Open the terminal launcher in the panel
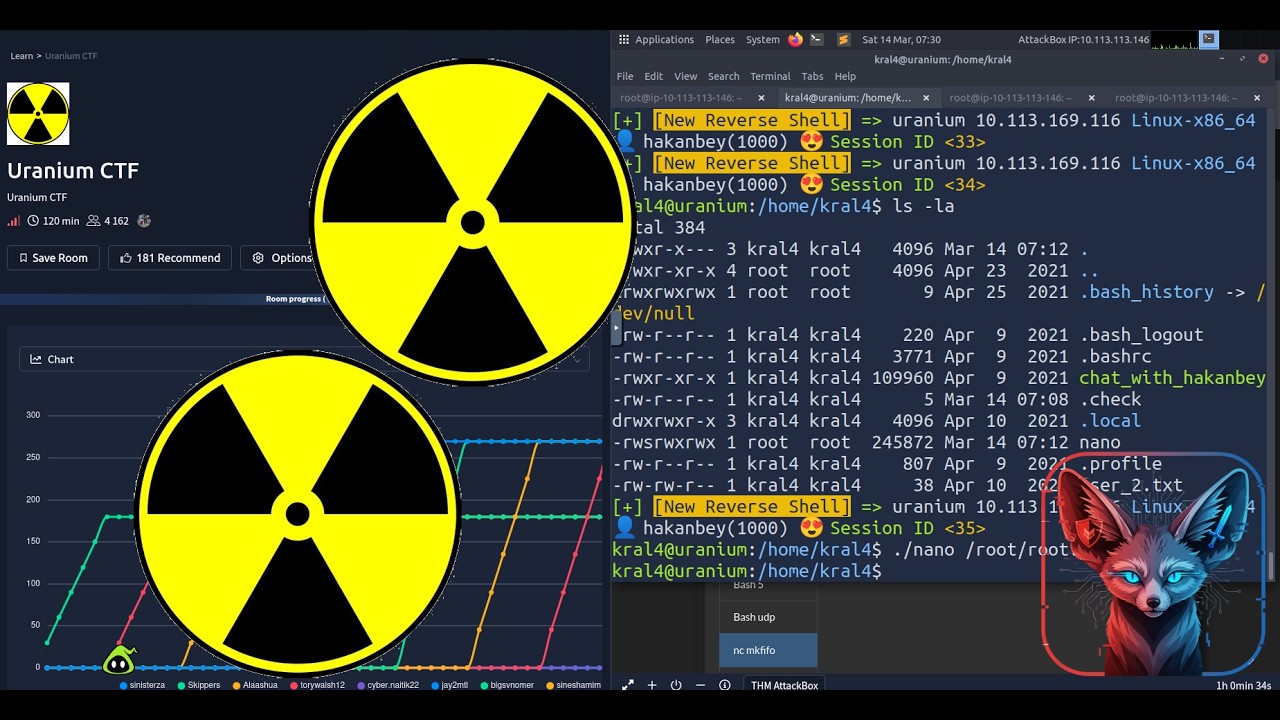Screen dimensions: 1280x720 pyautogui.click(x=817, y=40)
